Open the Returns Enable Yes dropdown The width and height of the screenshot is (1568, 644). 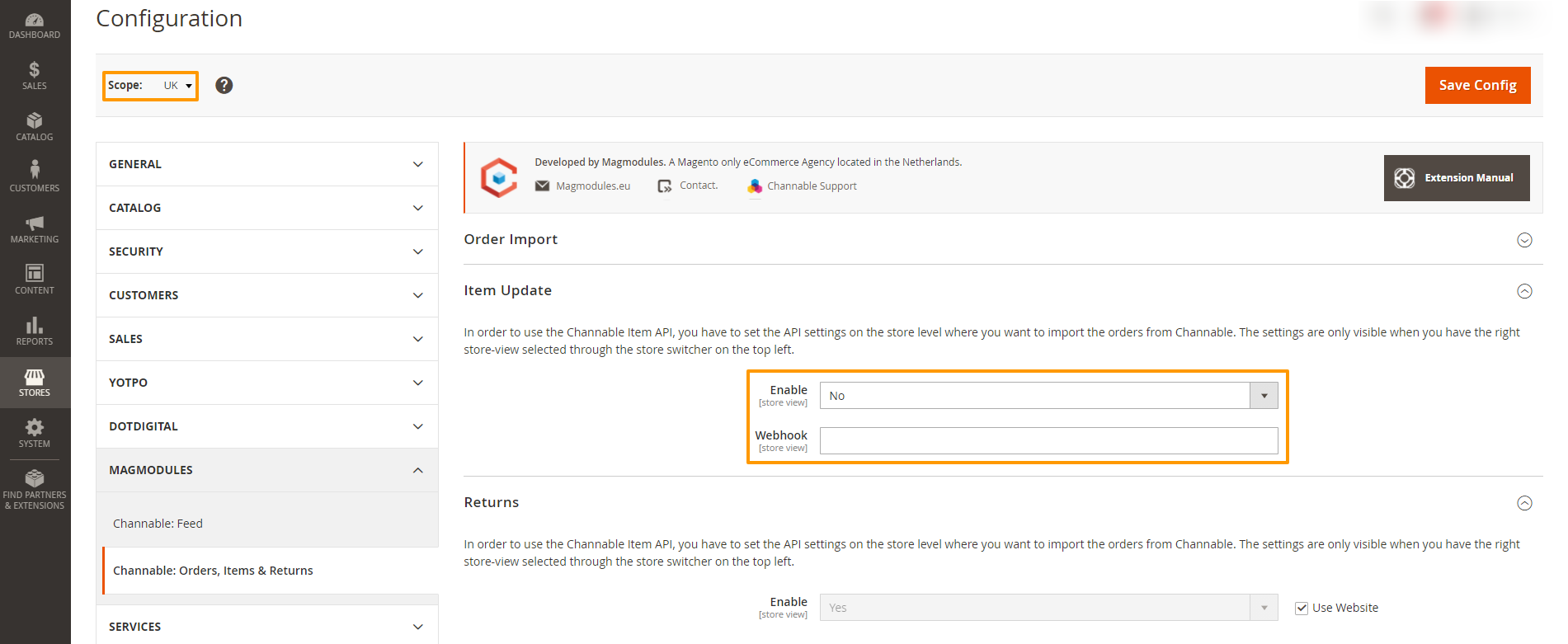tap(1048, 608)
